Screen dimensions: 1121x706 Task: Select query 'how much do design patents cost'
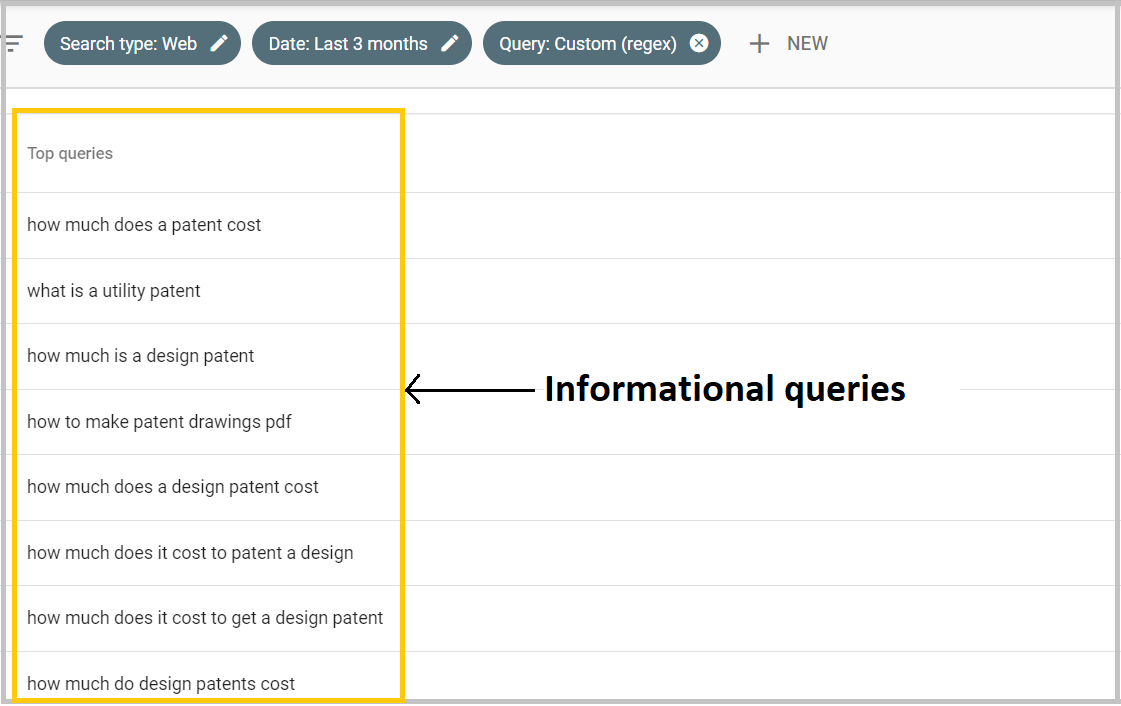click(x=161, y=684)
